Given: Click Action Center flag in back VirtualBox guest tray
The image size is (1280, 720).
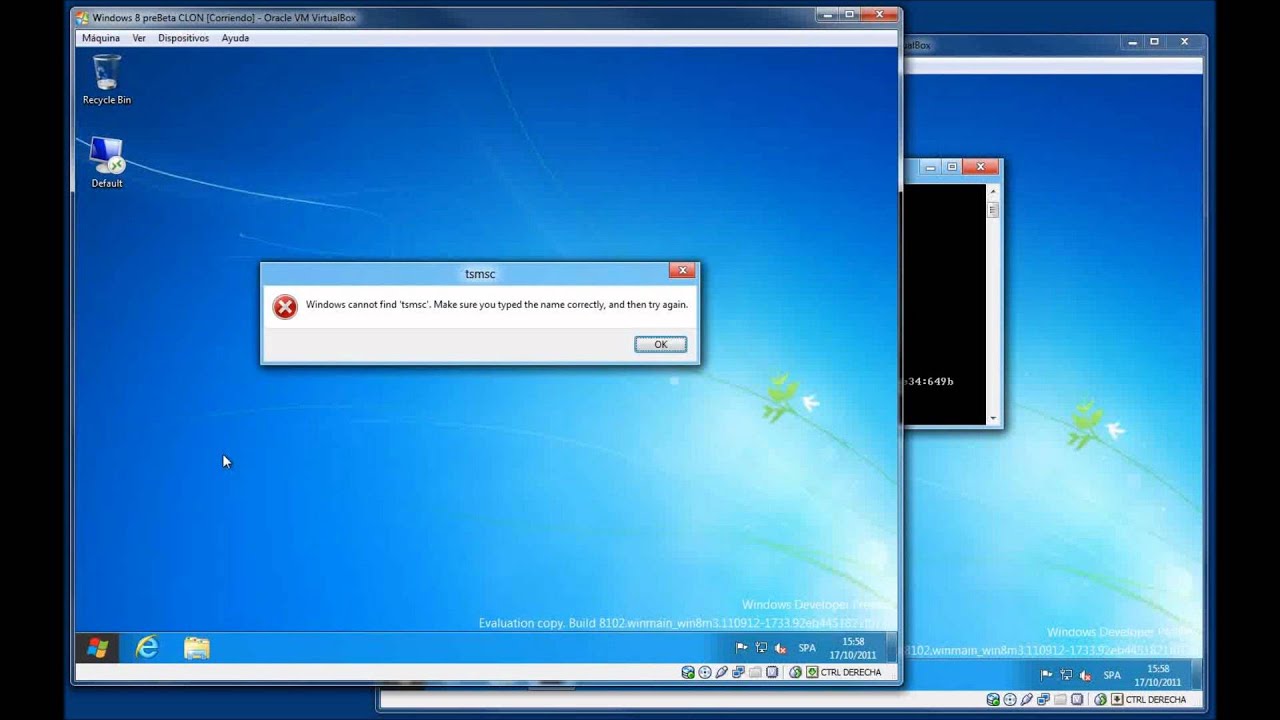Looking at the screenshot, I should (x=1046, y=674).
